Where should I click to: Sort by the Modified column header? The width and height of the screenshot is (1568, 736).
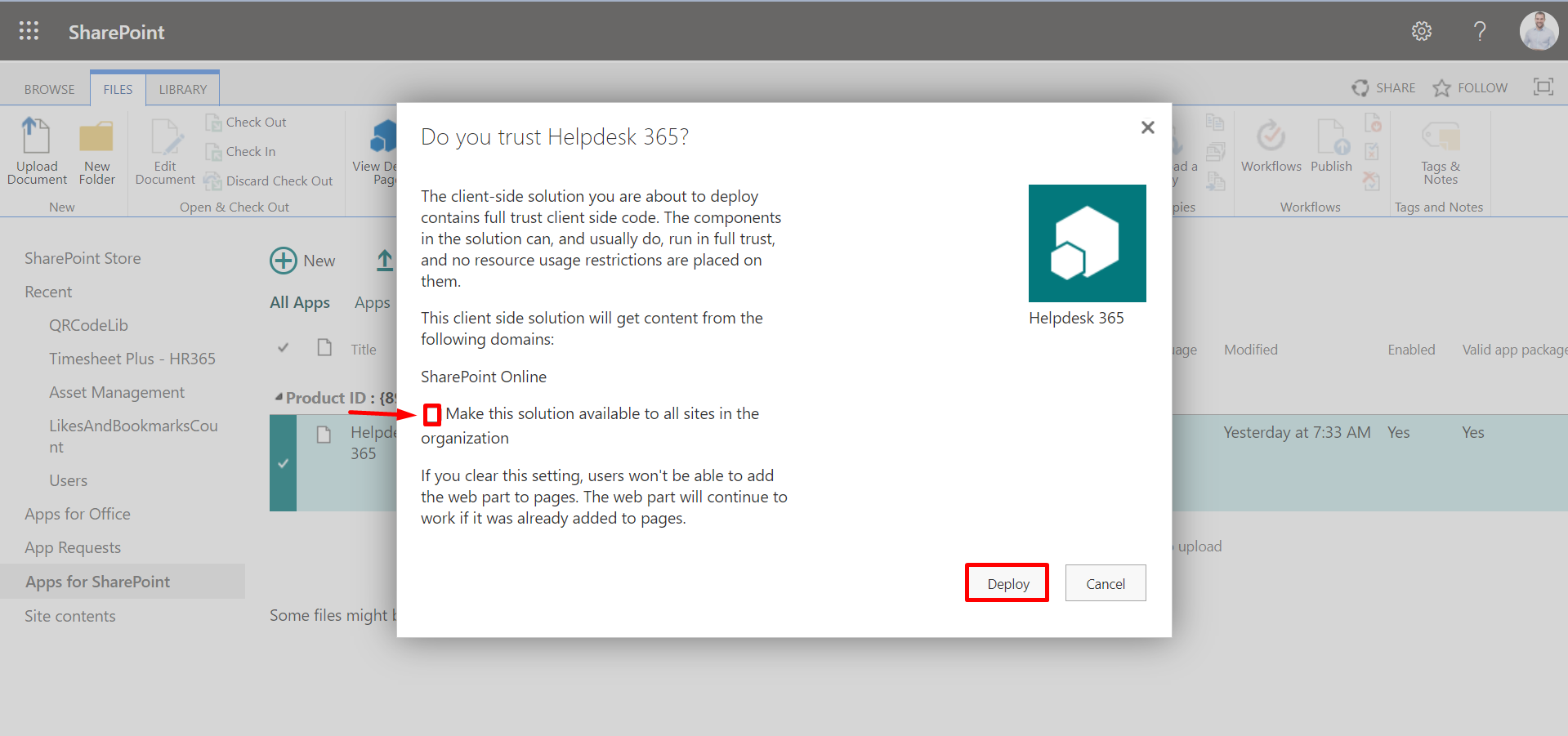[x=1250, y=350]
